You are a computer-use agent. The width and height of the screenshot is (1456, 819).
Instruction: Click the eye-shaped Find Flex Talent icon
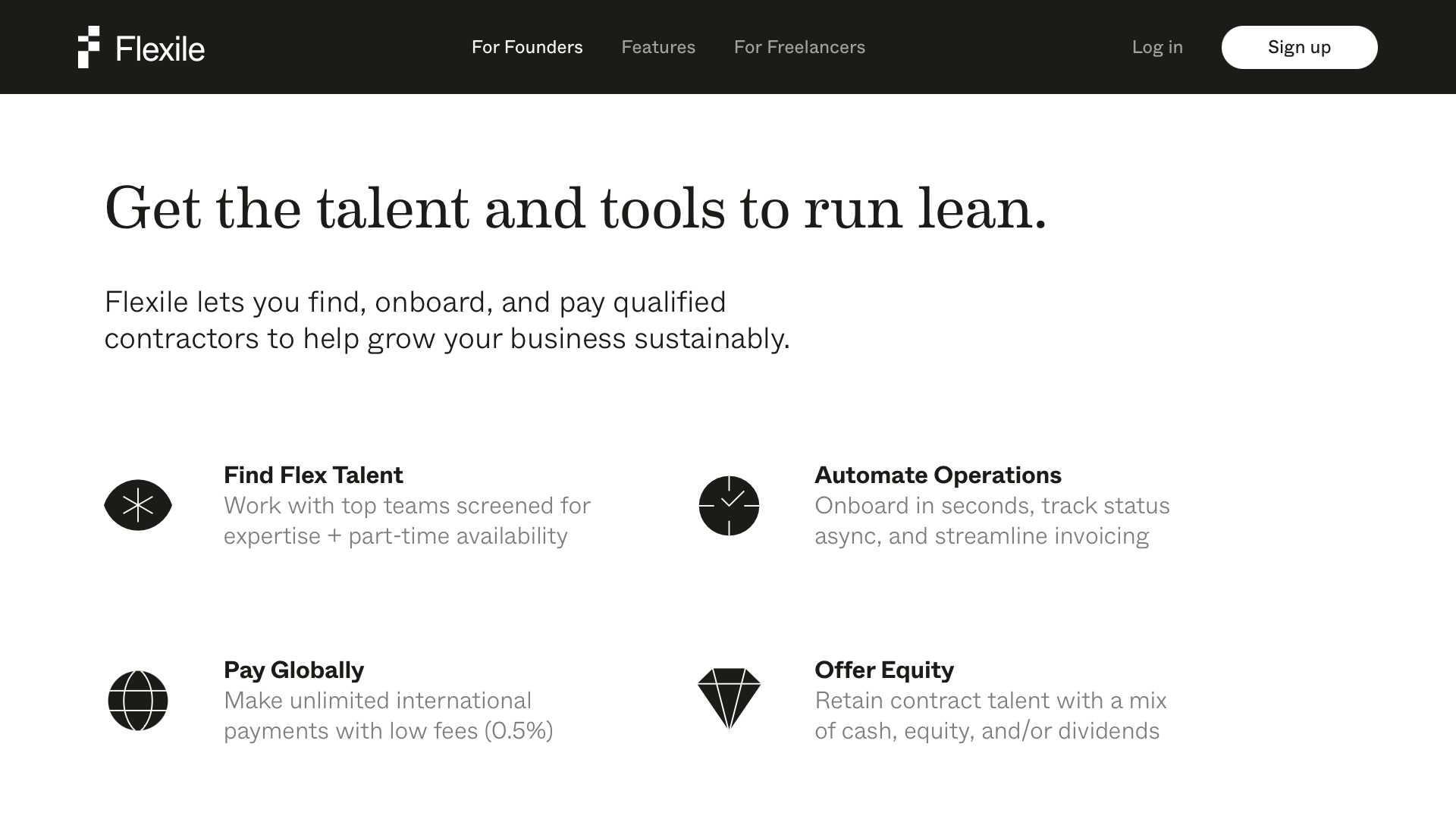click(138, 505)
